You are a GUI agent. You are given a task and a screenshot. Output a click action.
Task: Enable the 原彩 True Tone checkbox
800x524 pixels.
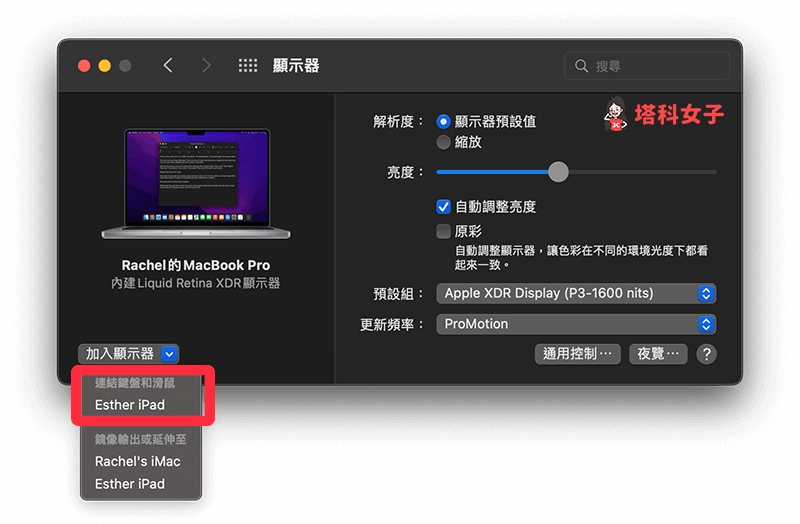coord(443,231)
